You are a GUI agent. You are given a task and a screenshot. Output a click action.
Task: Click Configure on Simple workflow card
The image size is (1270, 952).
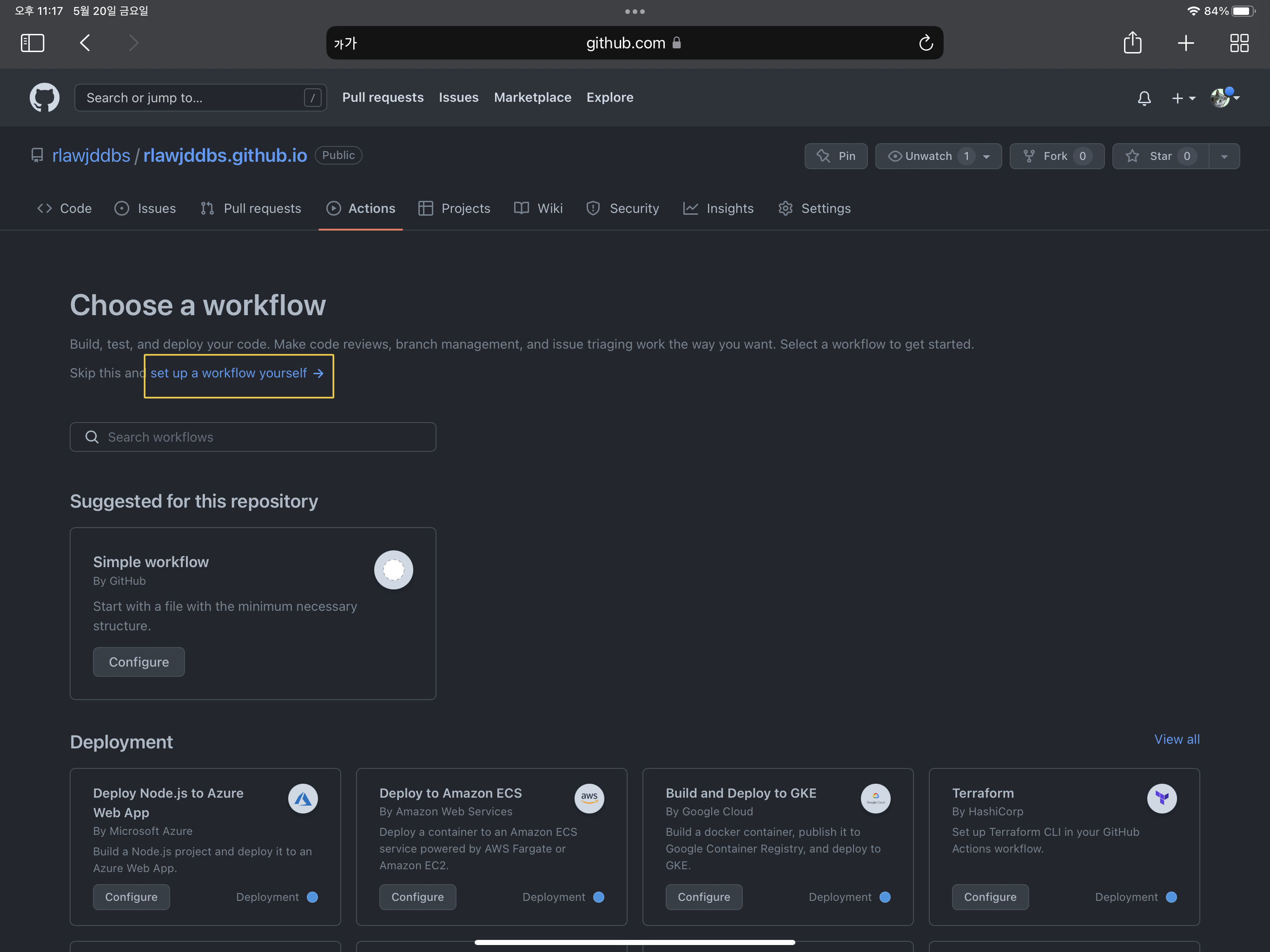point(139,662)
